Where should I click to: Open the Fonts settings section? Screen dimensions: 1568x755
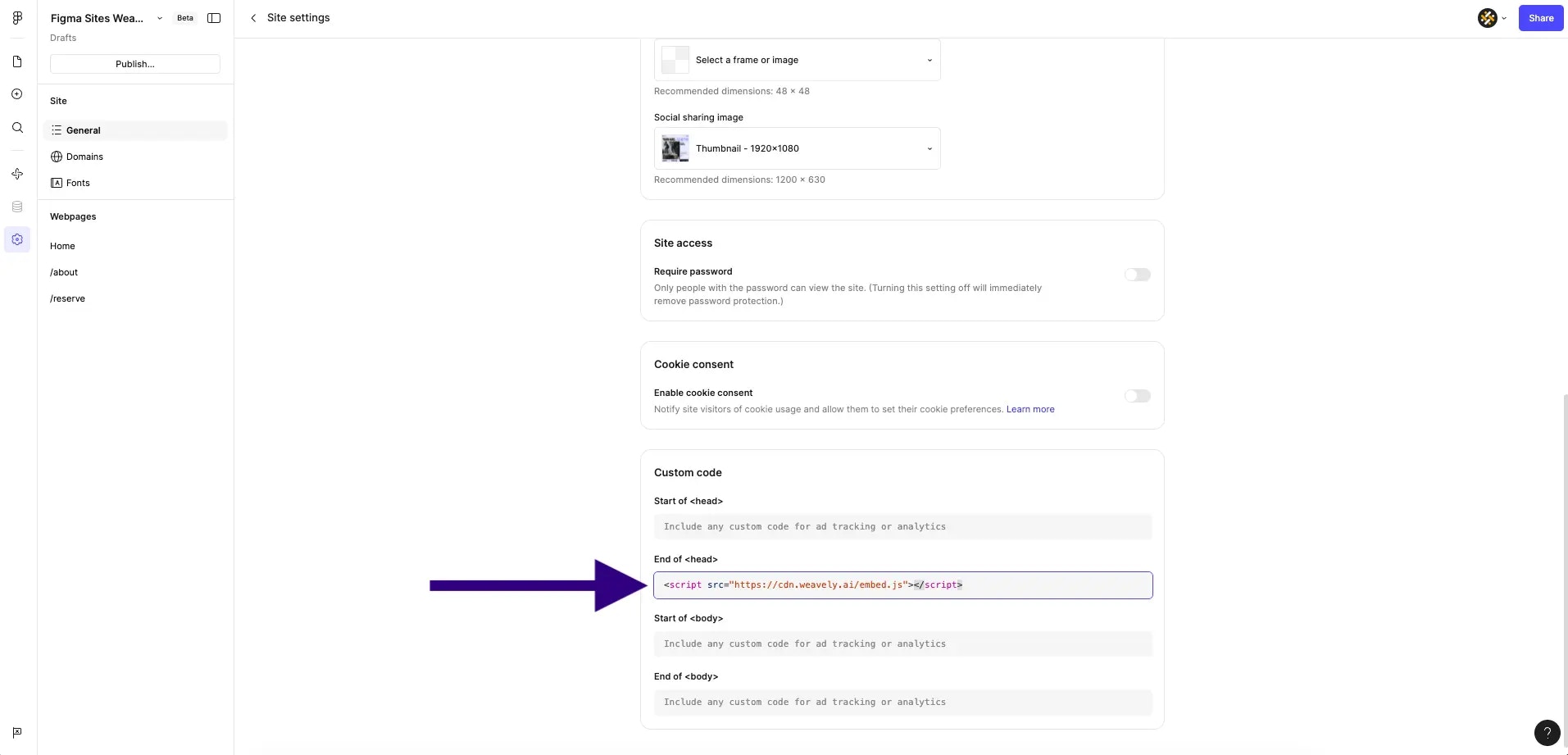(x=78, y=182)
